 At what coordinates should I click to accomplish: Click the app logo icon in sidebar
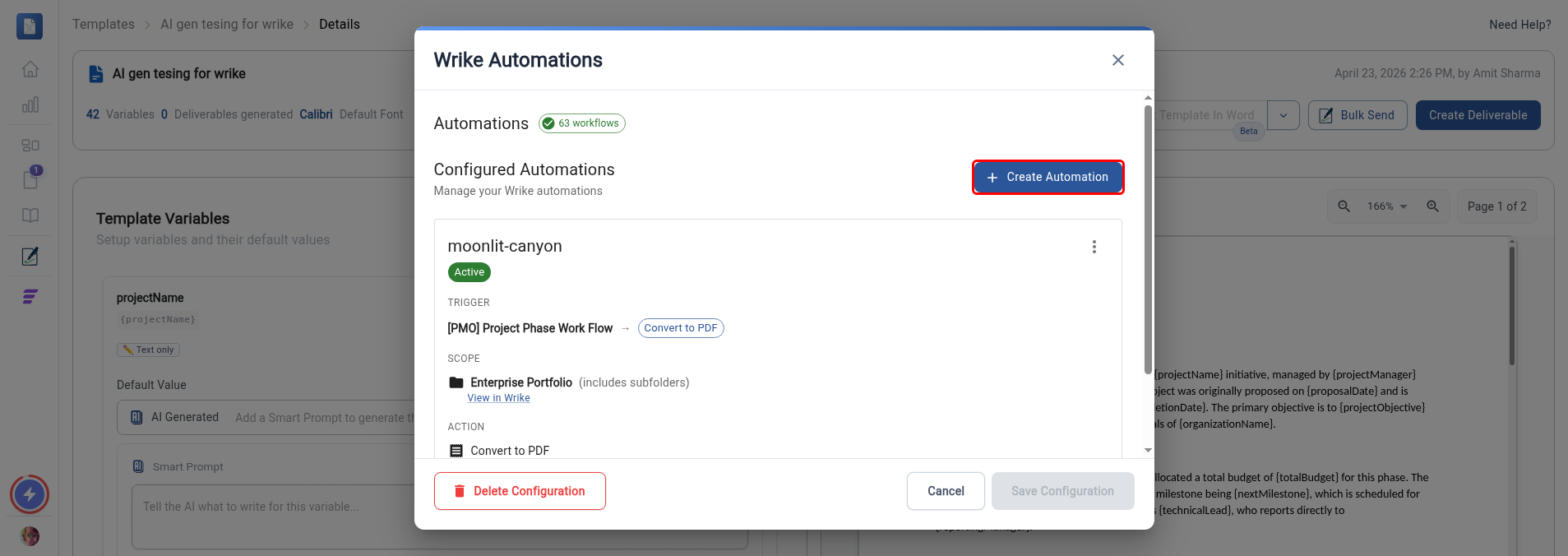(30, 26)
